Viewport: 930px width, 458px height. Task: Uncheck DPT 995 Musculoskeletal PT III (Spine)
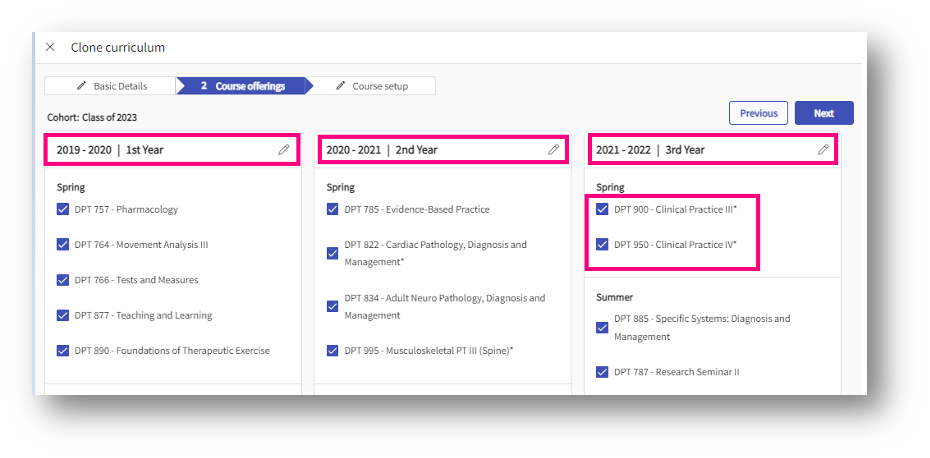pyautogui.click(x=333, y=351)
